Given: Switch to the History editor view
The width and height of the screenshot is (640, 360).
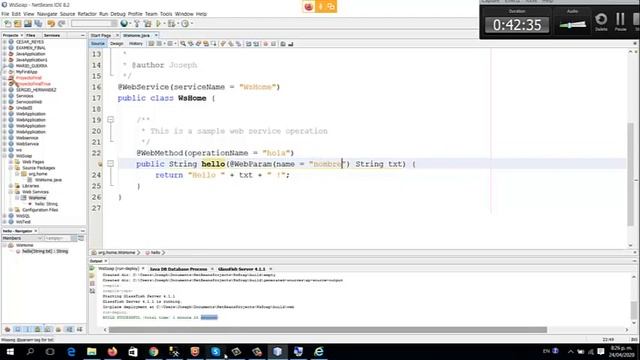Looking at the screenshot, I should click(136, 44).
